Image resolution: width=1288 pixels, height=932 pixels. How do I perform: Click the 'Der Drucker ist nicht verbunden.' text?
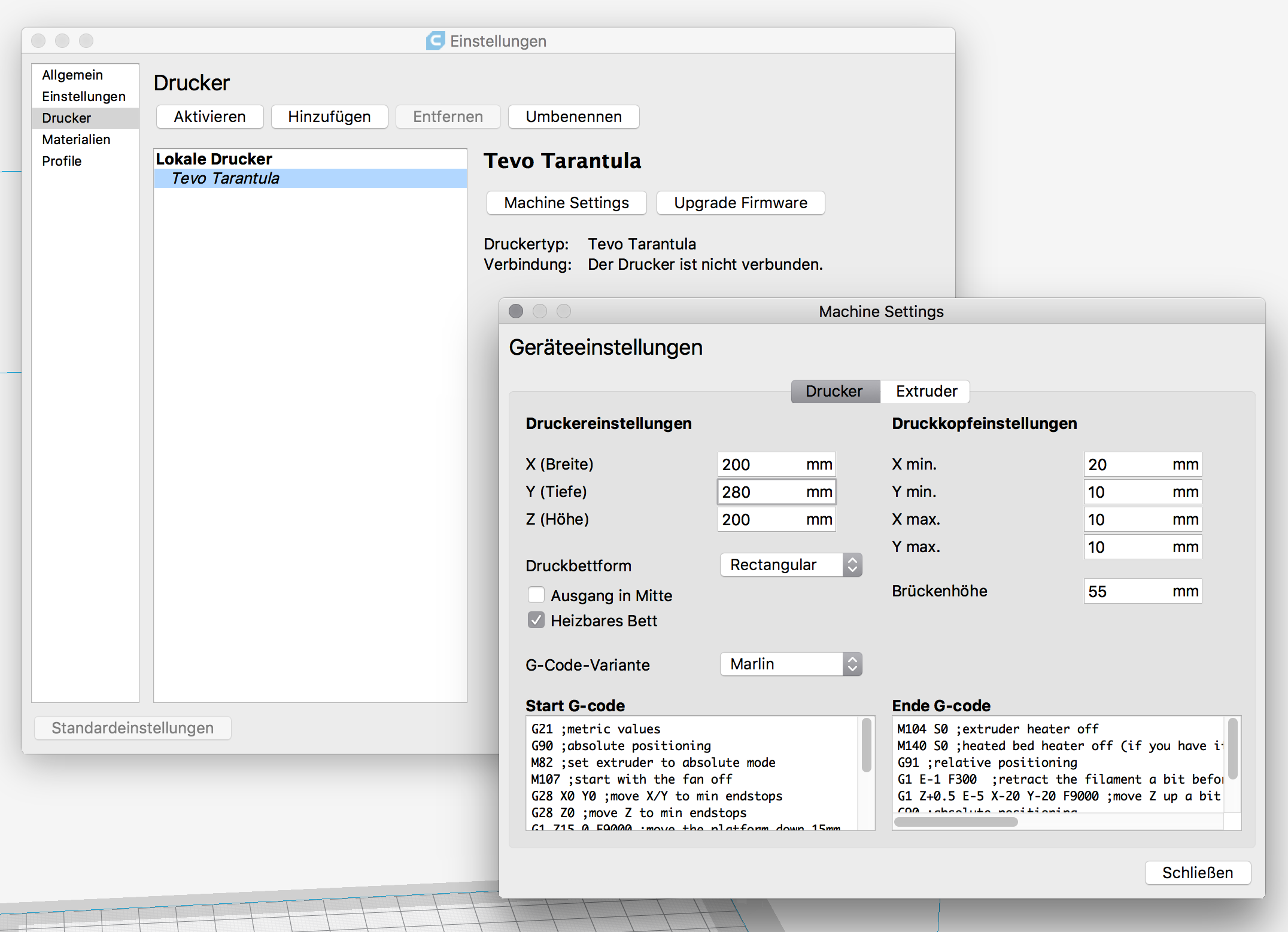706,264
